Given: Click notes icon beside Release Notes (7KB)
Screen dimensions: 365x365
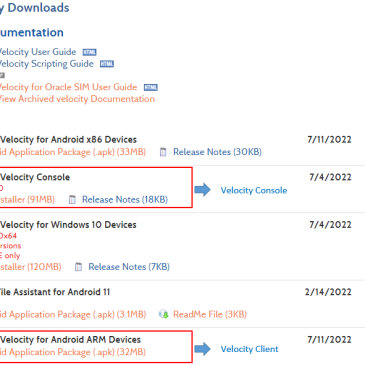Looking at the screenshot, I should click(78, 267).
